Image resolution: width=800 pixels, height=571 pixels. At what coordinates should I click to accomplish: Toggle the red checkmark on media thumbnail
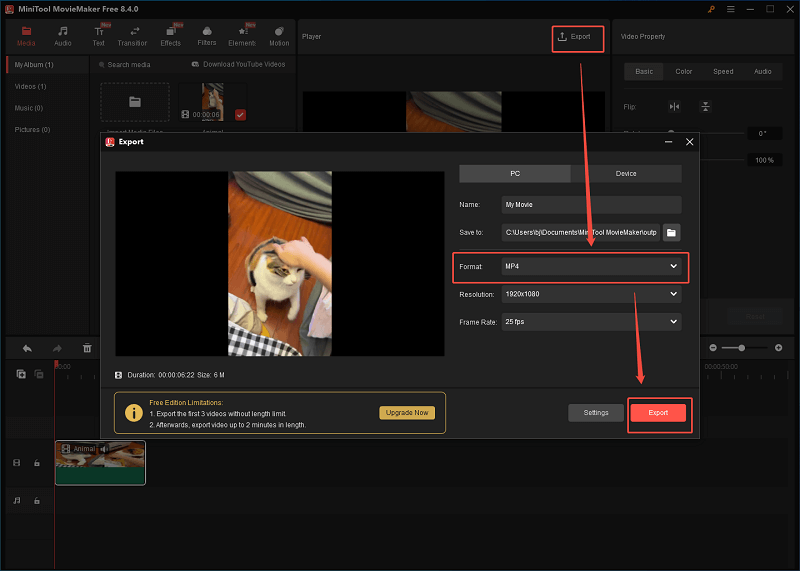pos(240,115)
